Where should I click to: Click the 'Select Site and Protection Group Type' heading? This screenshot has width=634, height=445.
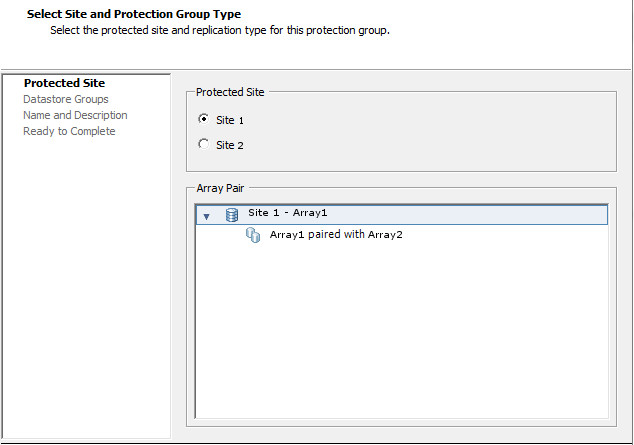click(x=134, y=14)
